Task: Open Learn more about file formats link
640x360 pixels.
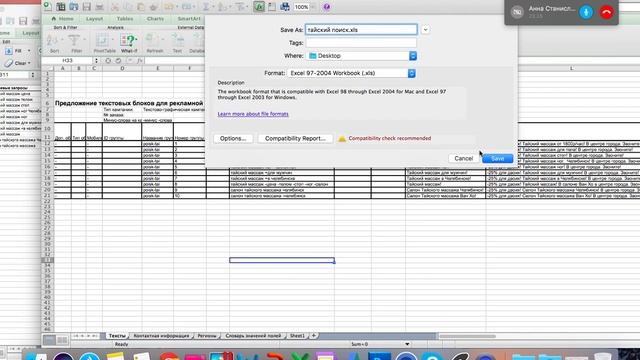Action: click(x=253, y=114)
